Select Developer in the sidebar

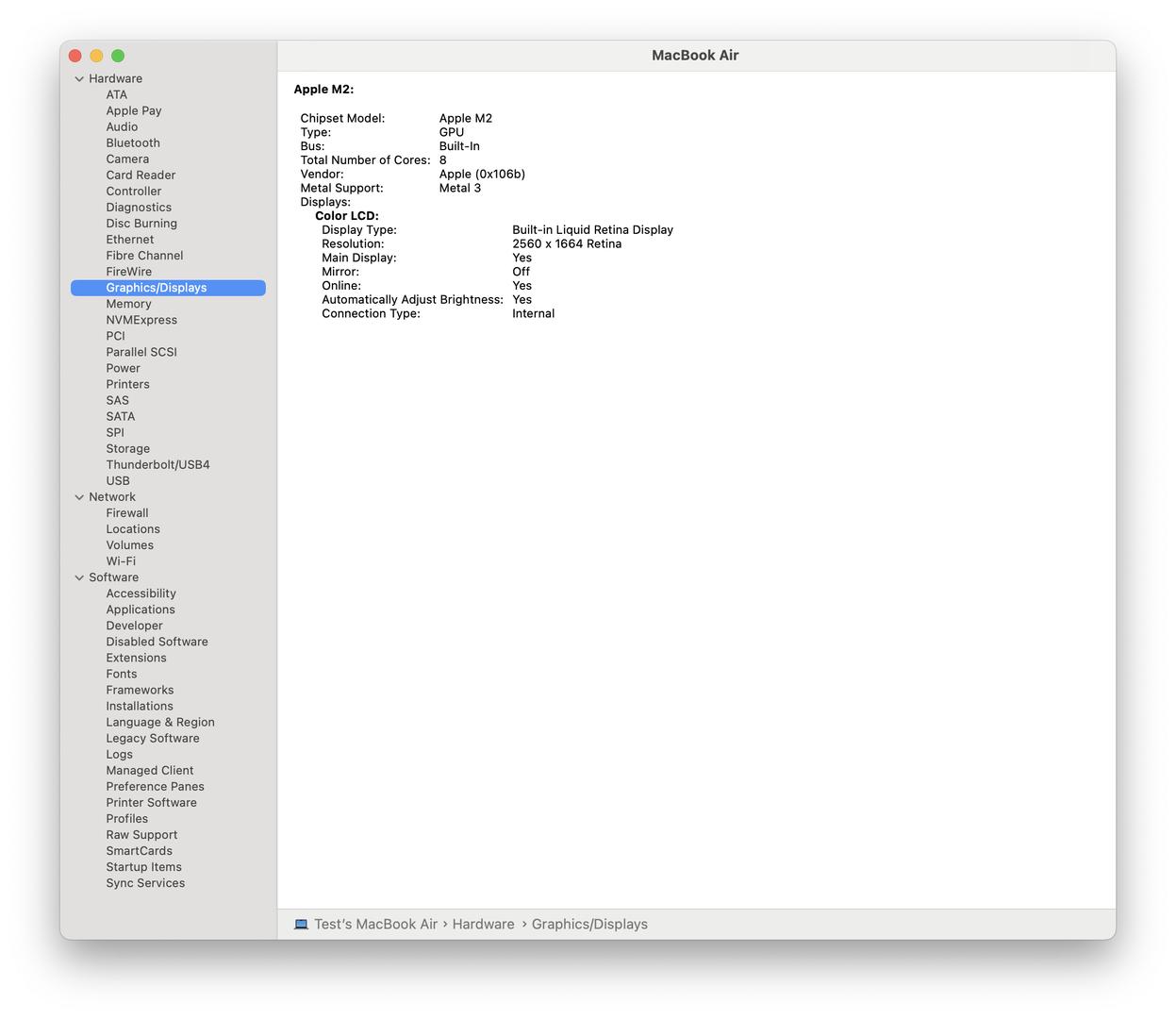[134, 626]
